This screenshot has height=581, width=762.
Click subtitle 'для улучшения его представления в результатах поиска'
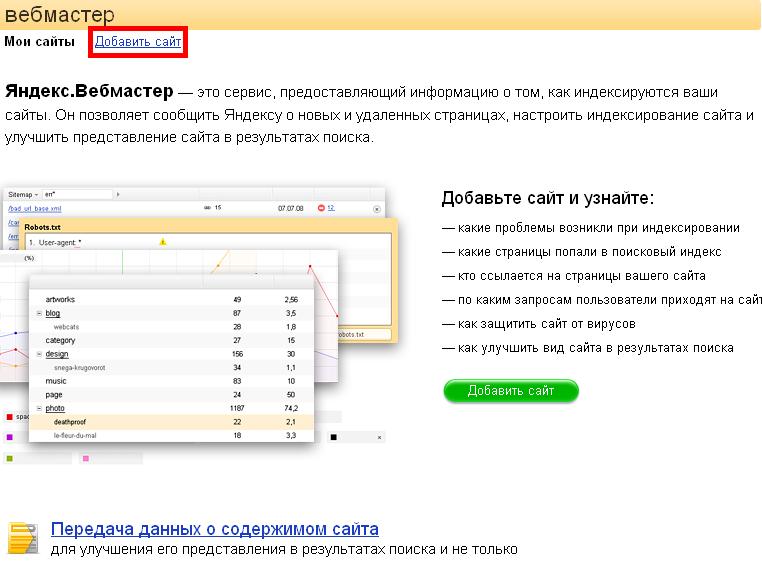[243, 549]
